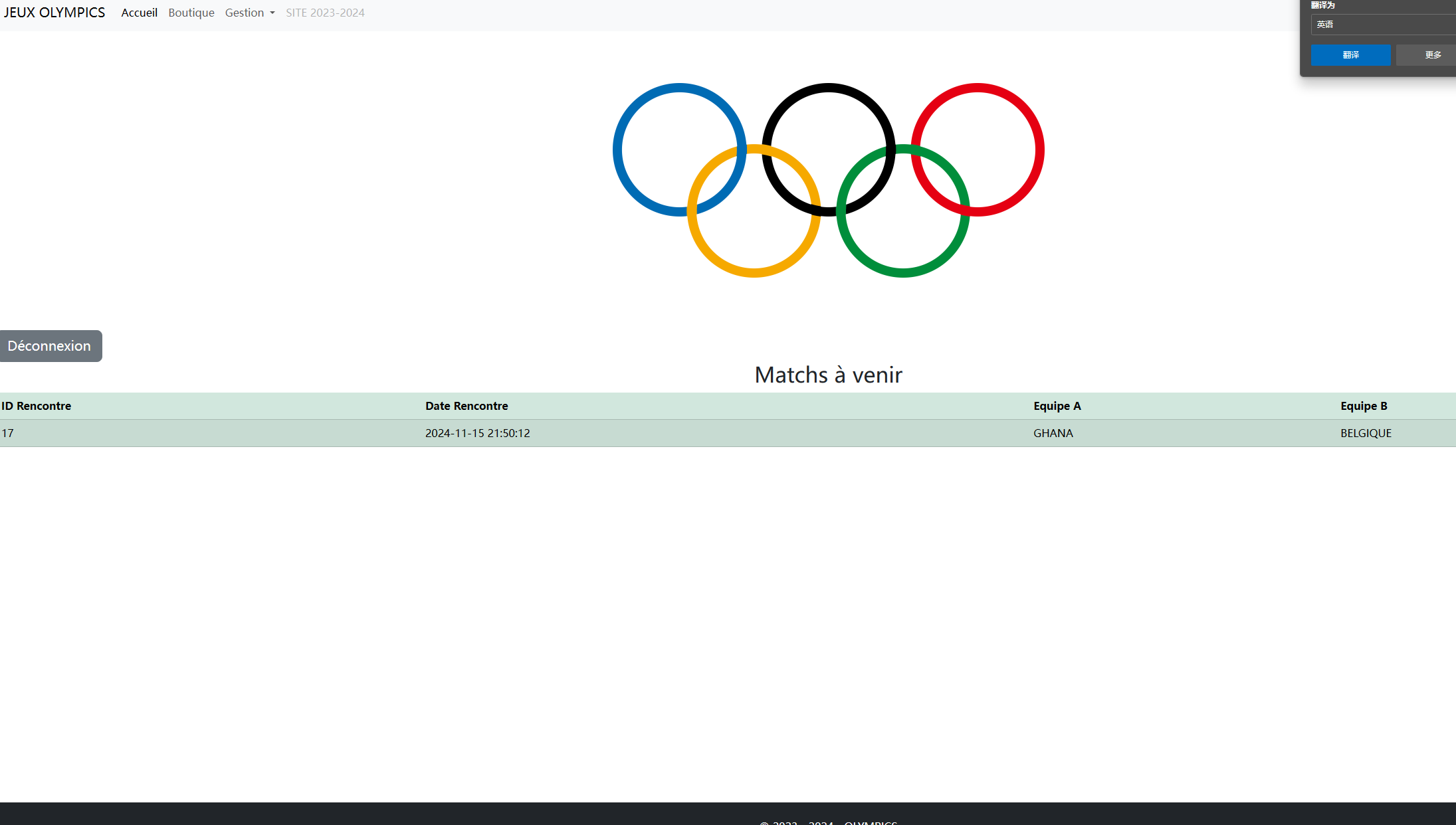Click the SITE 2023-2024 nav item
Viewport: 1456px width, 825px height.
pyautogui.click(x=325, y=13)
